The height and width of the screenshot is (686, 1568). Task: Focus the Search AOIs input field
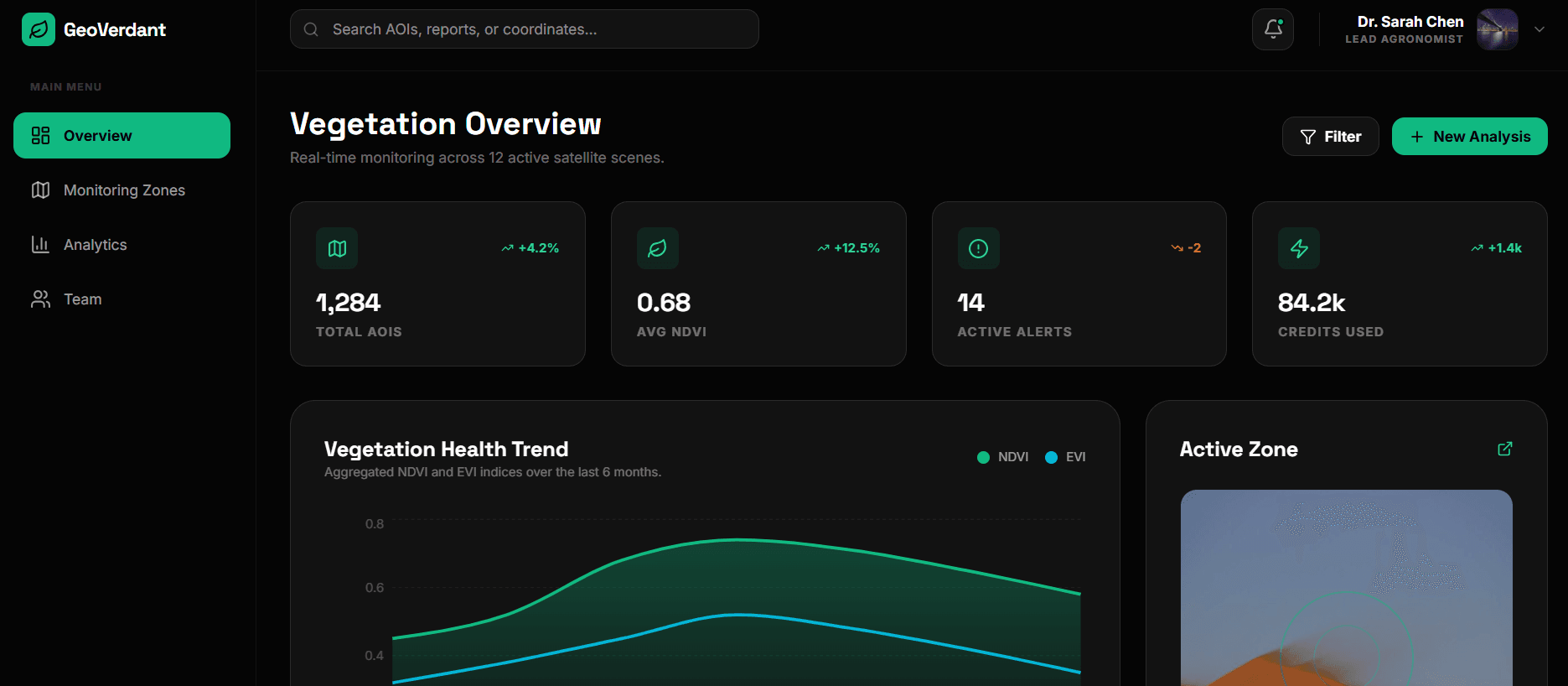coord(525,29)
